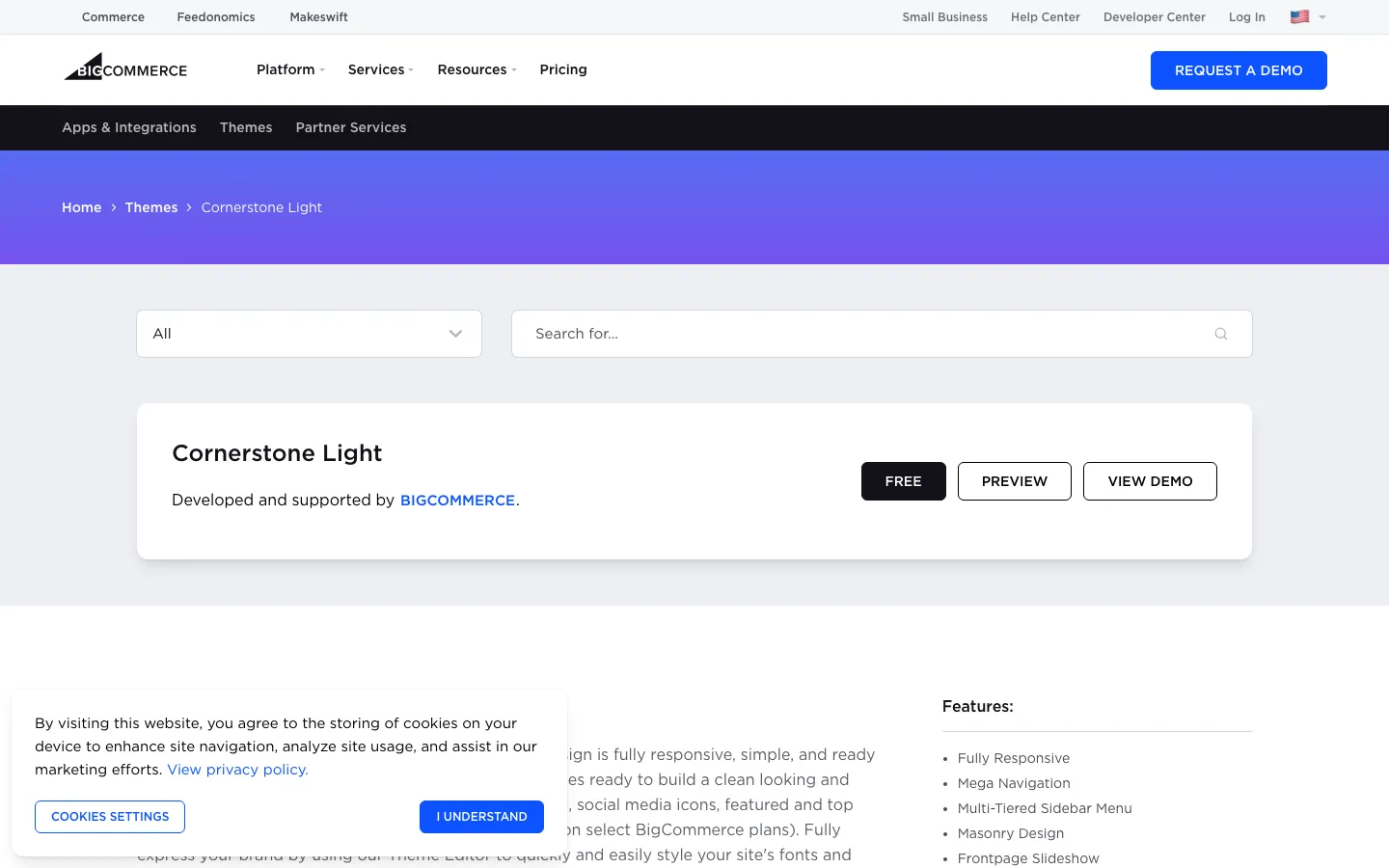Expand the Services menu
Screen dimensions: 1389x868
tap(380, 69)
